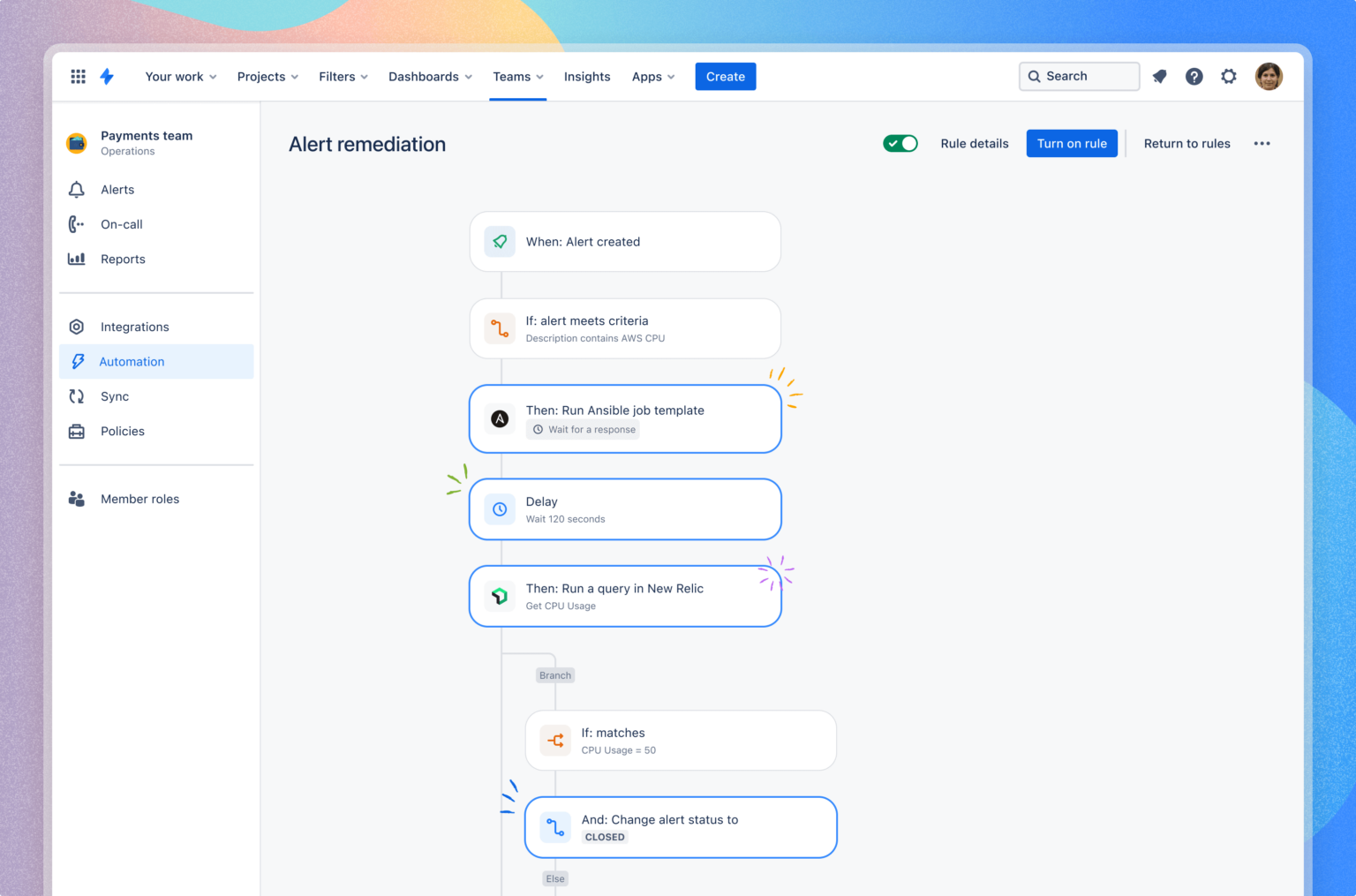Click the Integrations icon in sidebar

pos(77,326)
